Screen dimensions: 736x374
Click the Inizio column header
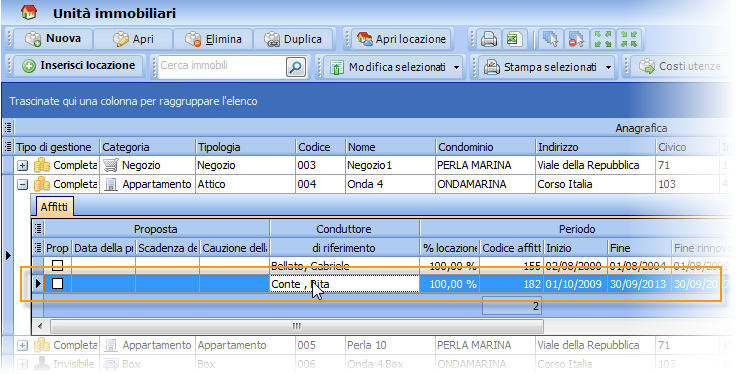click(575, 247)
